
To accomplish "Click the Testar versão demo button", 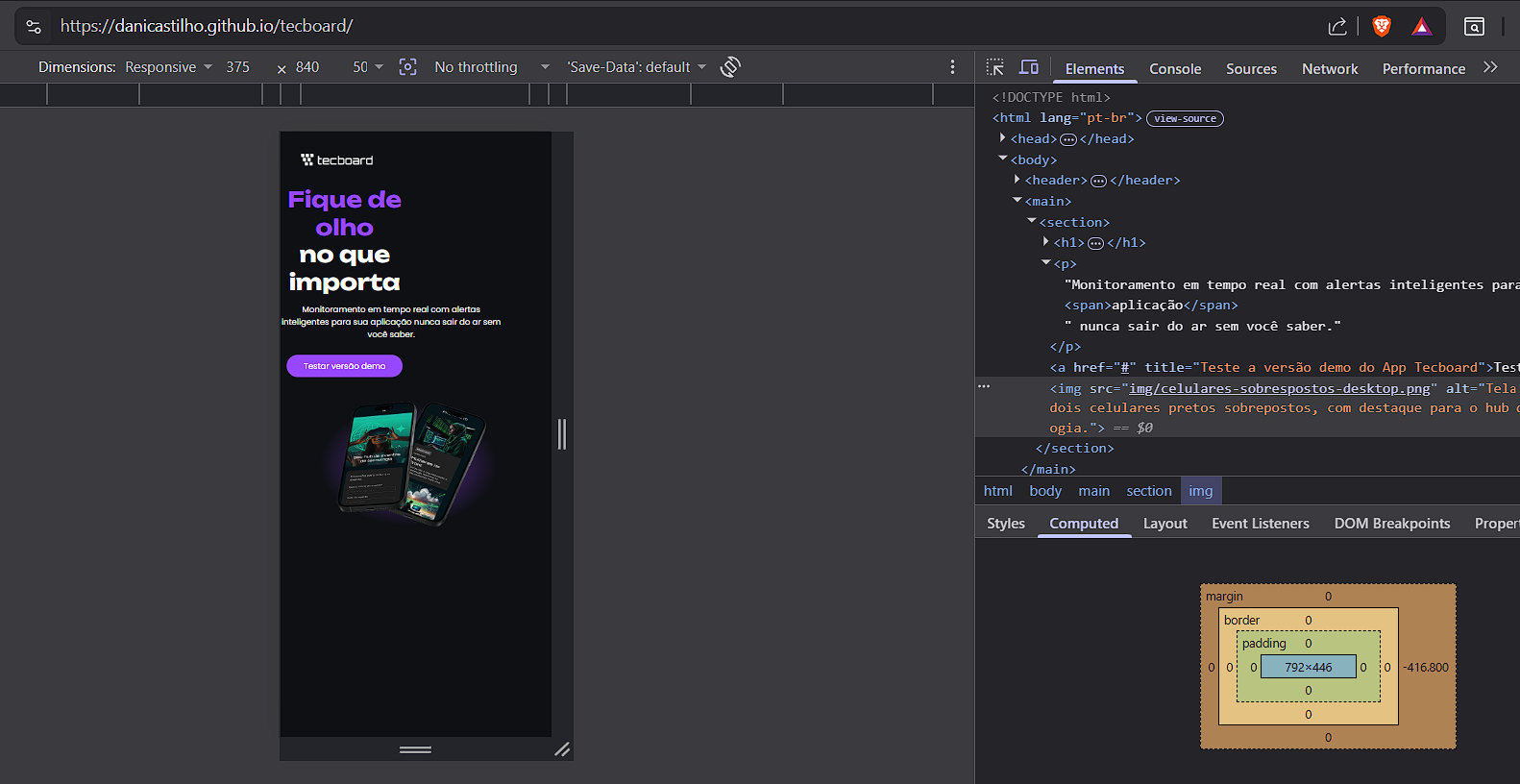I will coord(344,366).
